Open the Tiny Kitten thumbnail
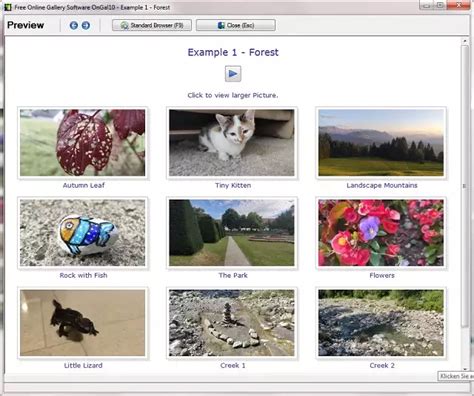Image resolution: width=474 pixels, height=396 pixels. tap(232, 143)
